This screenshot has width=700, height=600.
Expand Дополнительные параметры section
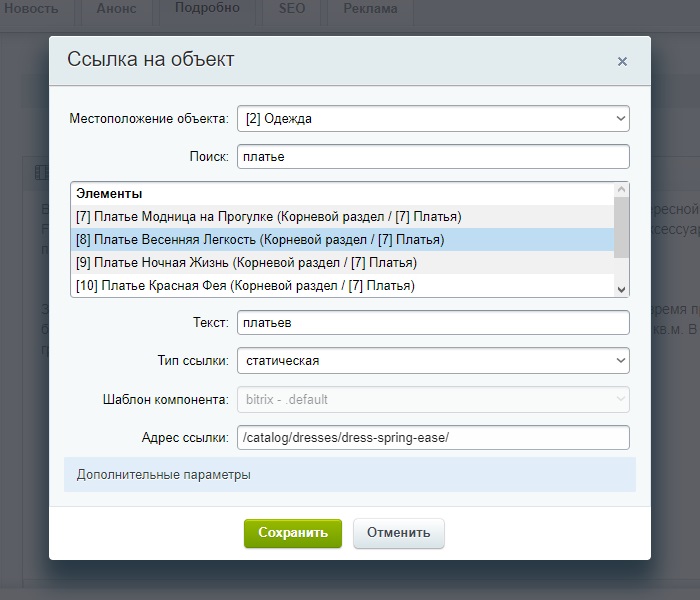coord(164,475)
